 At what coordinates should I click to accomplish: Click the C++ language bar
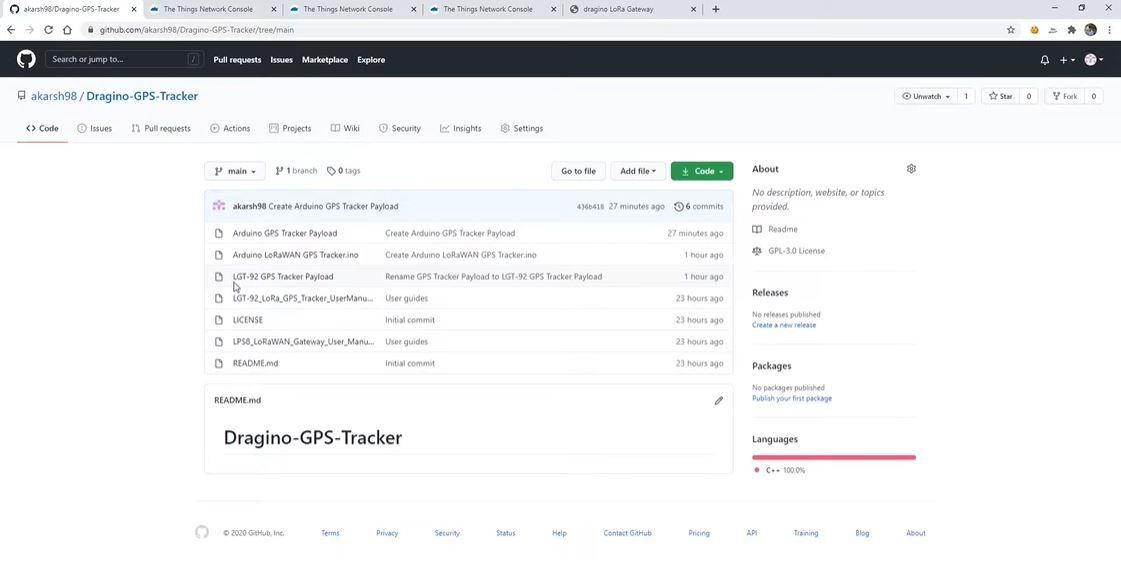(x=834, y=457)
